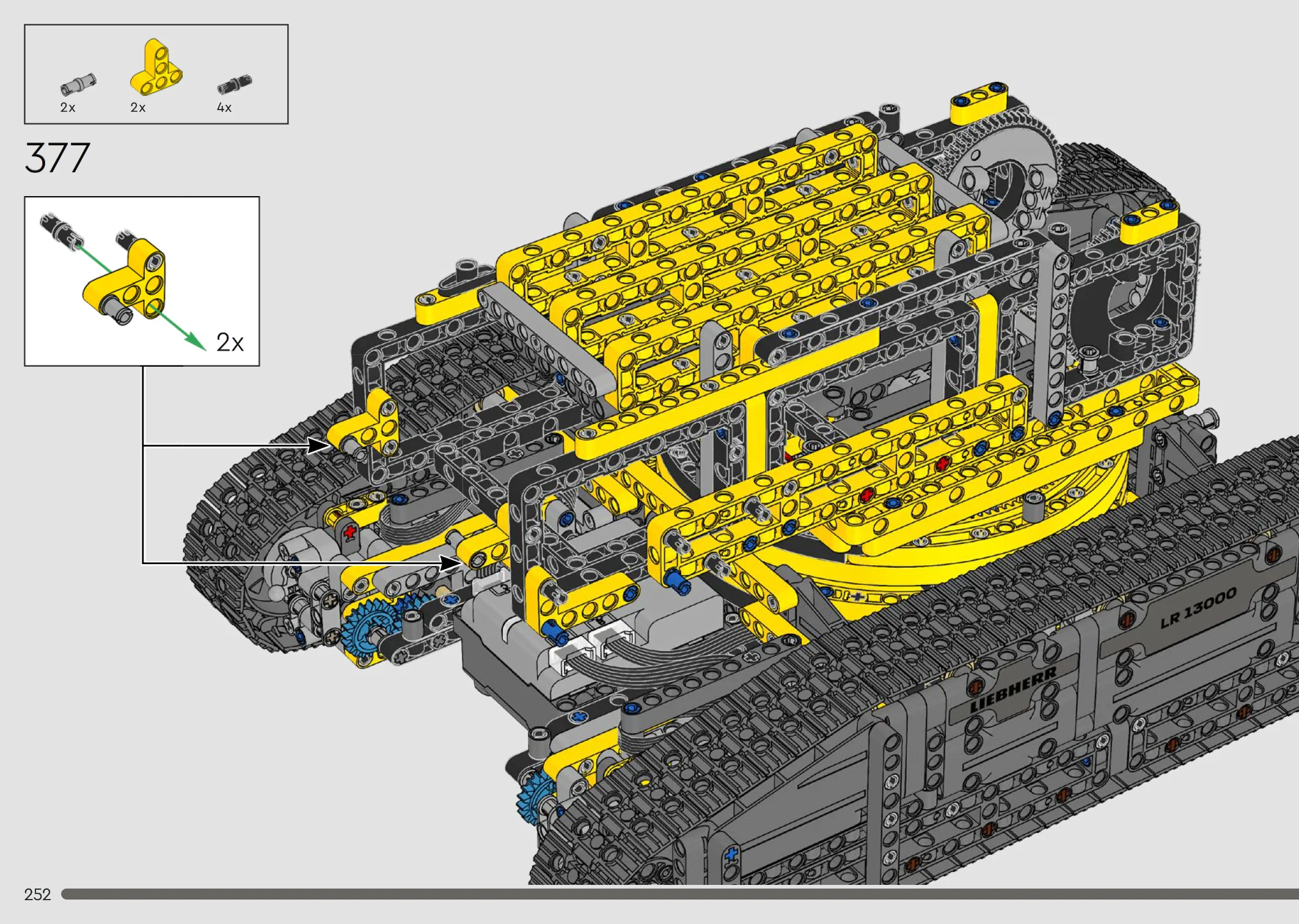Click the page progress bar at the bottom
The image size is (1299, 924).
tap(679, 894)
